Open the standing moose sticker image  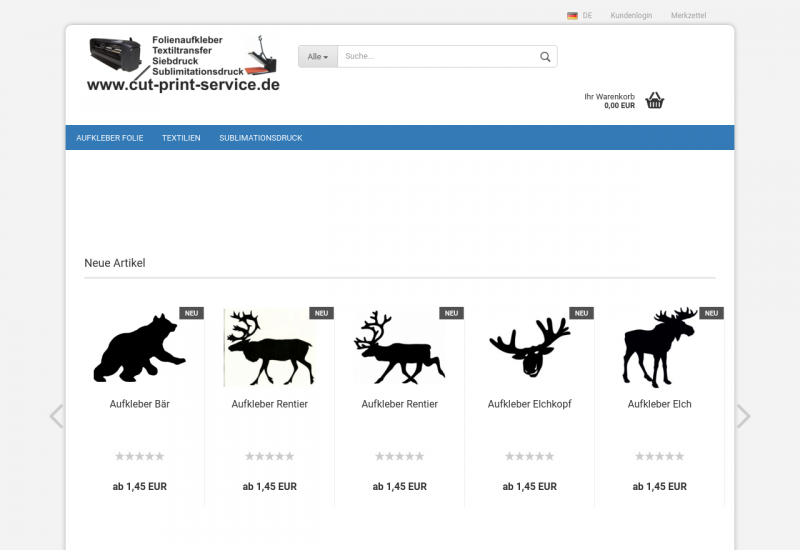(x=659, y=348)
